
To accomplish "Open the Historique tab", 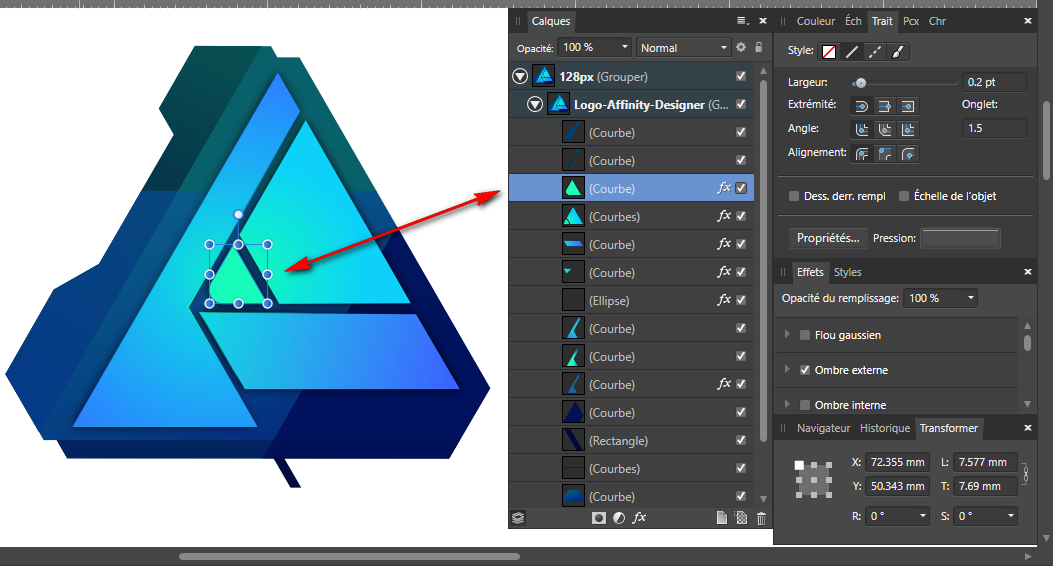I will (884, 428).
